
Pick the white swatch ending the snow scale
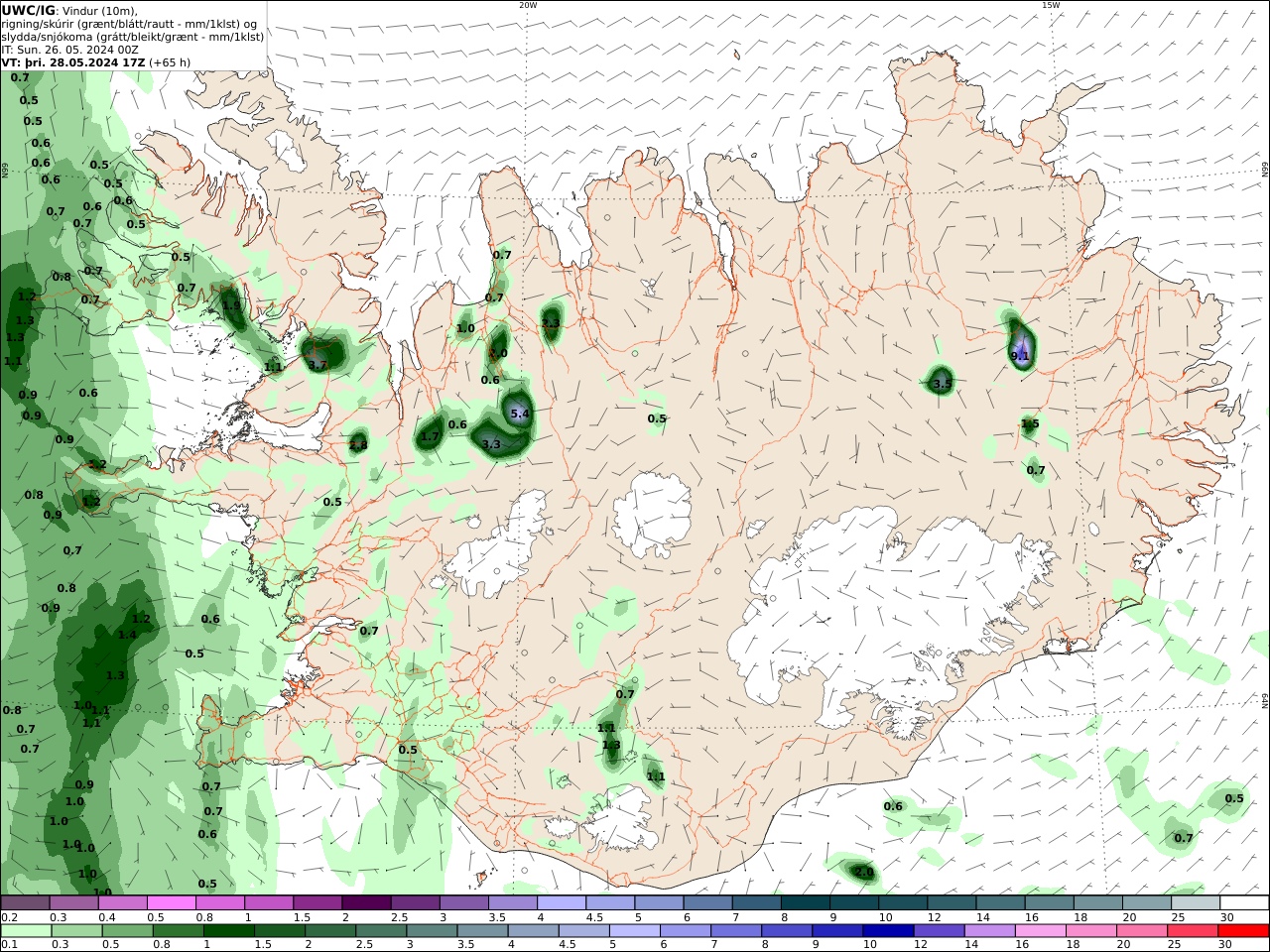coord(1244,903)
